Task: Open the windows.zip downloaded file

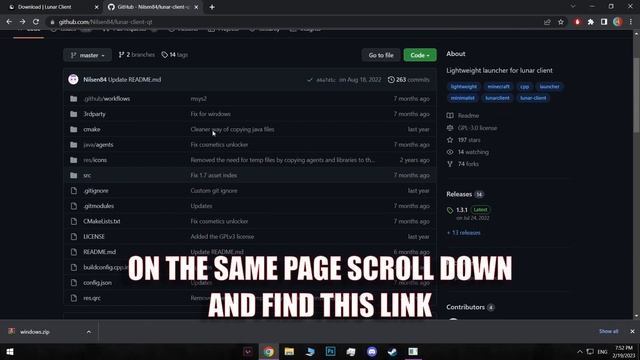Action: (x=35, y=332)
